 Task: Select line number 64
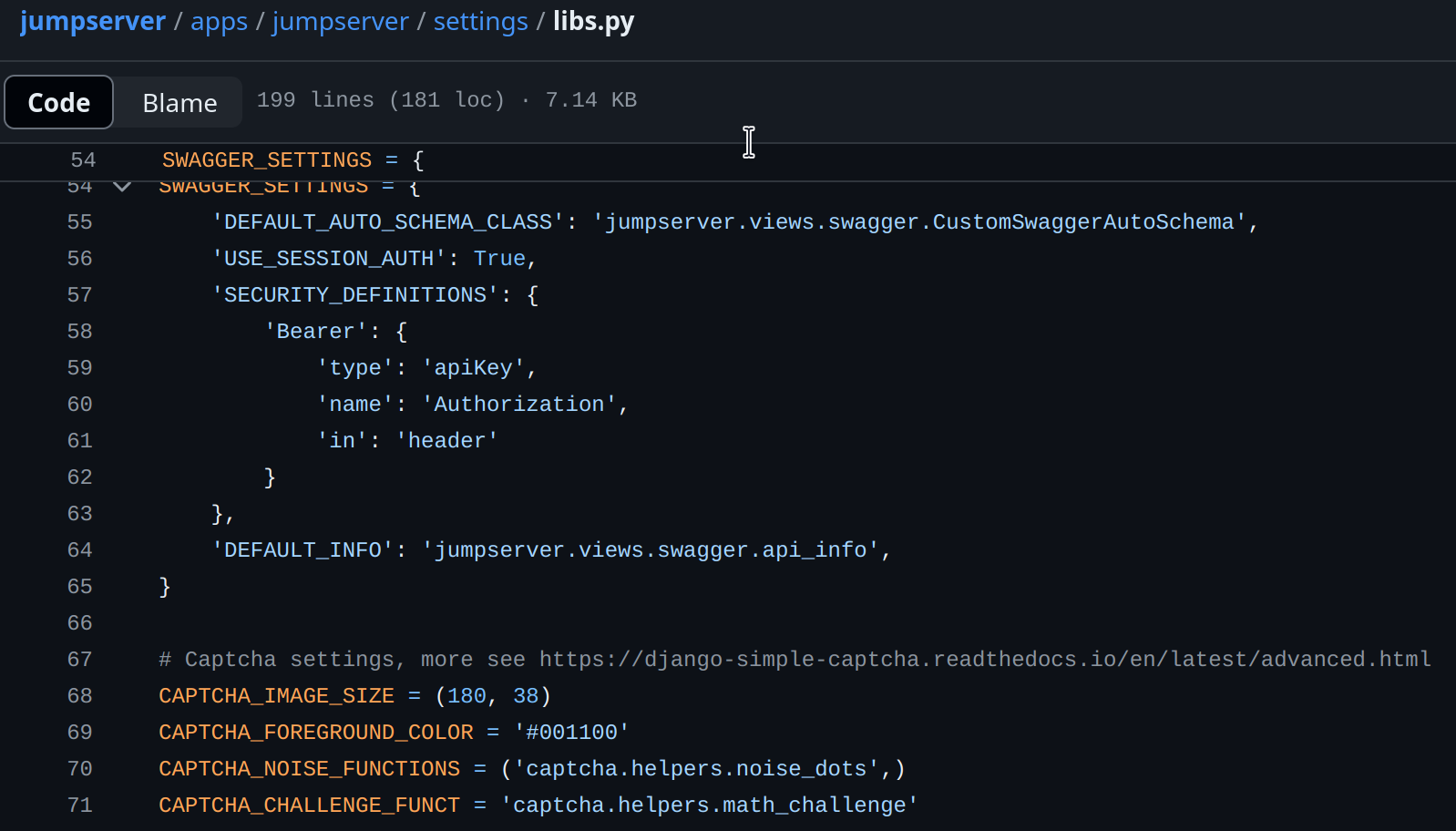click(x=80, y=550)
